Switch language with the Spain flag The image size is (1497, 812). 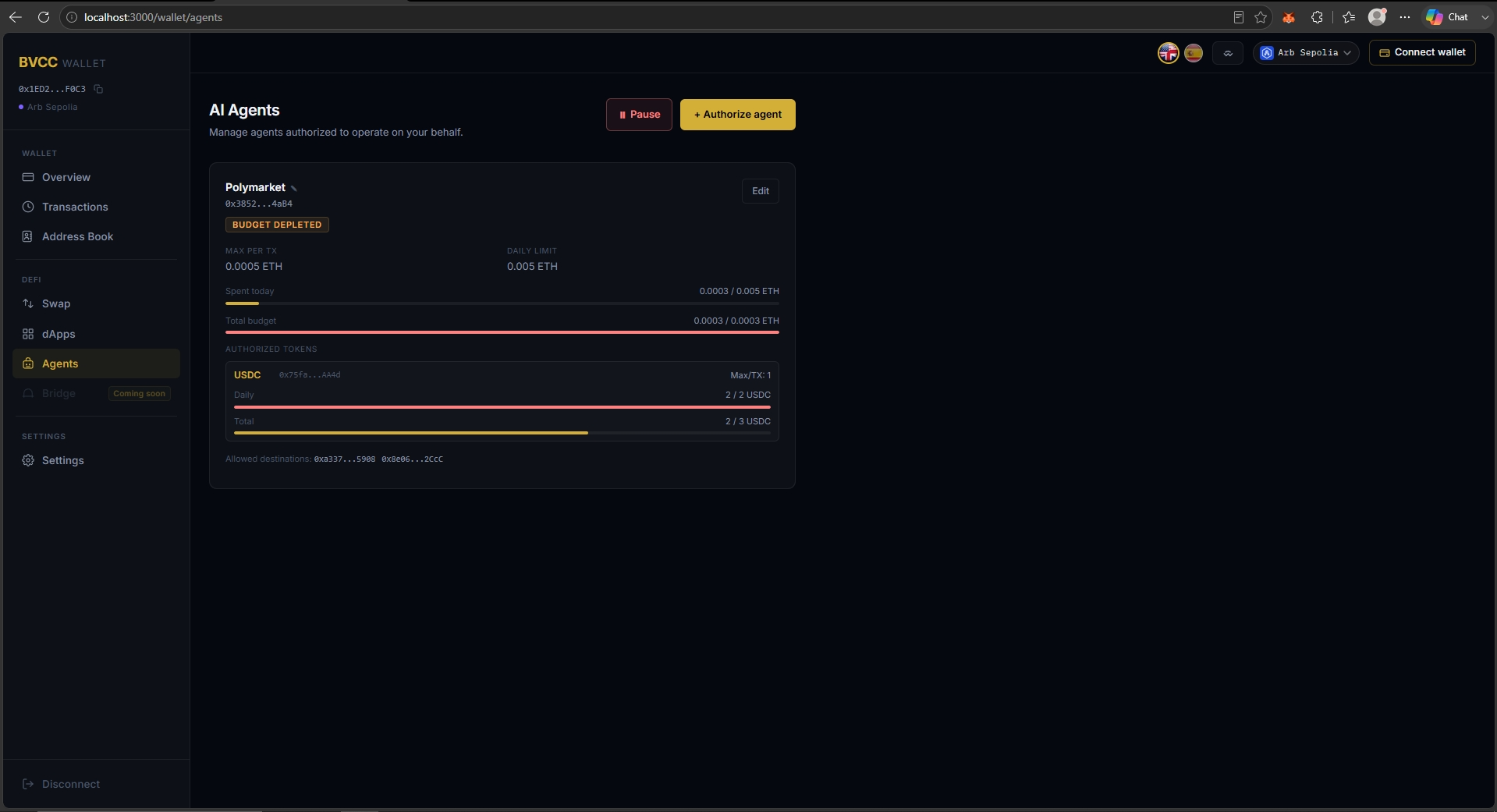[1194, 53]
